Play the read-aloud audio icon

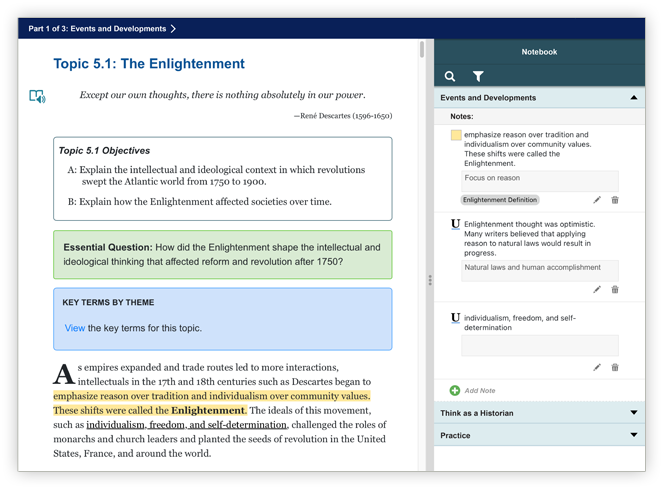(x=37, y=96)
